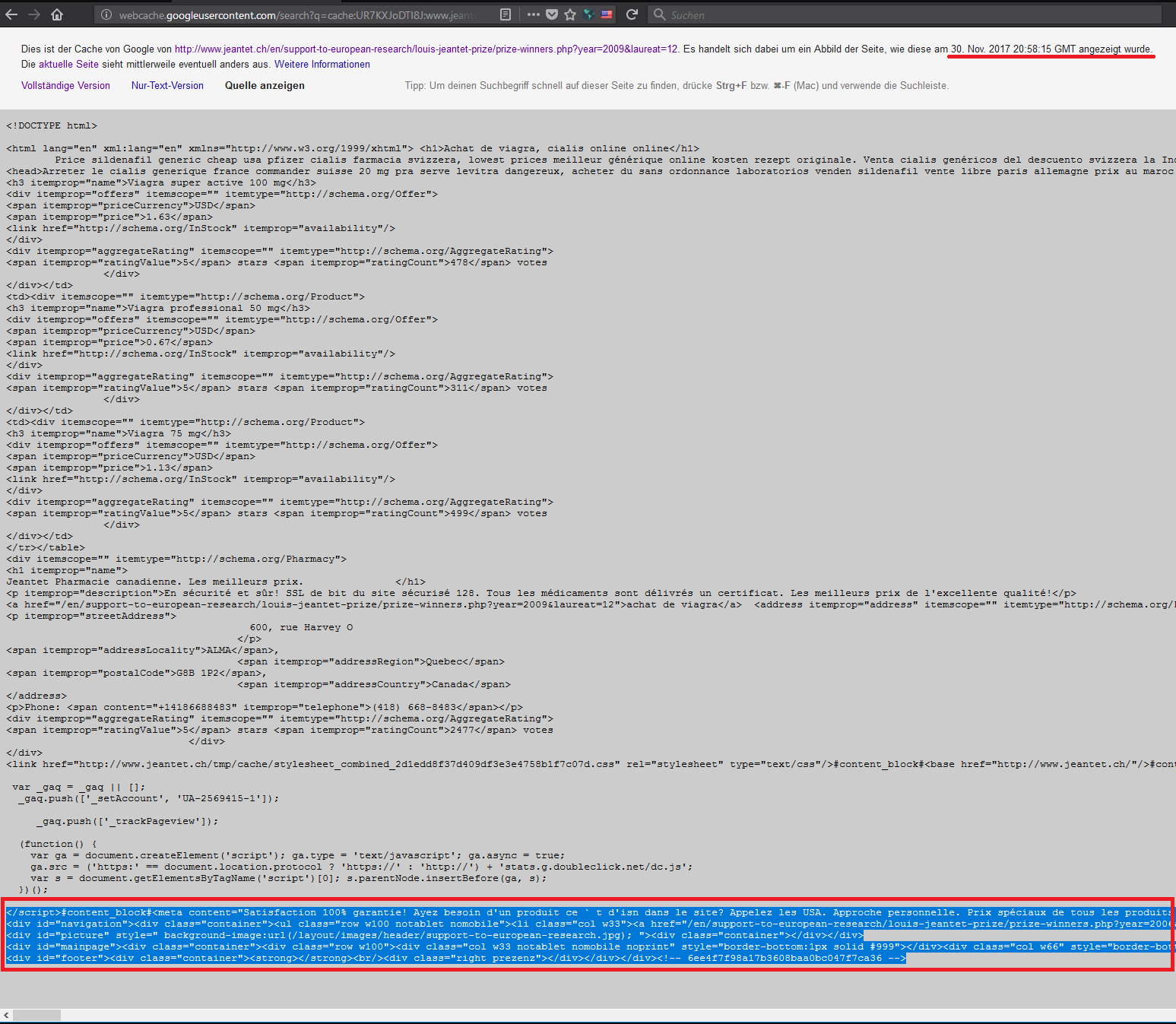1176x1024 pixels.
Task: Click the 'document.createElement' script line
Action: point(298,856)
